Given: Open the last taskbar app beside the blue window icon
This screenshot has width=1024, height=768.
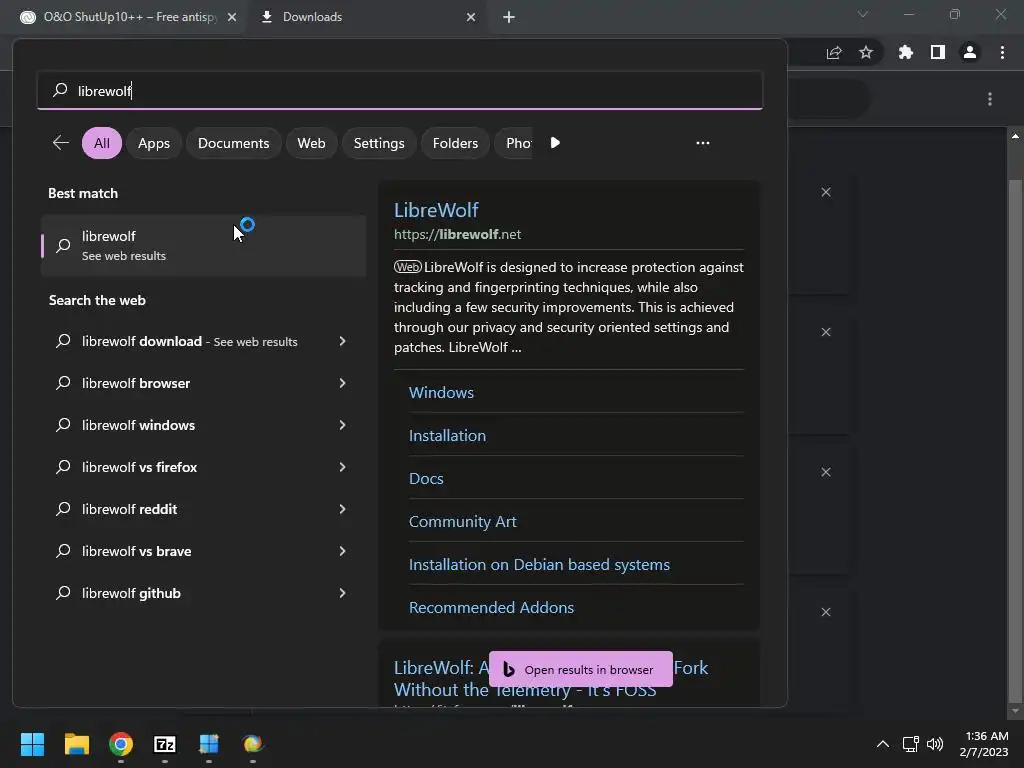Looking at the screenshot, I should click(253, 744).
